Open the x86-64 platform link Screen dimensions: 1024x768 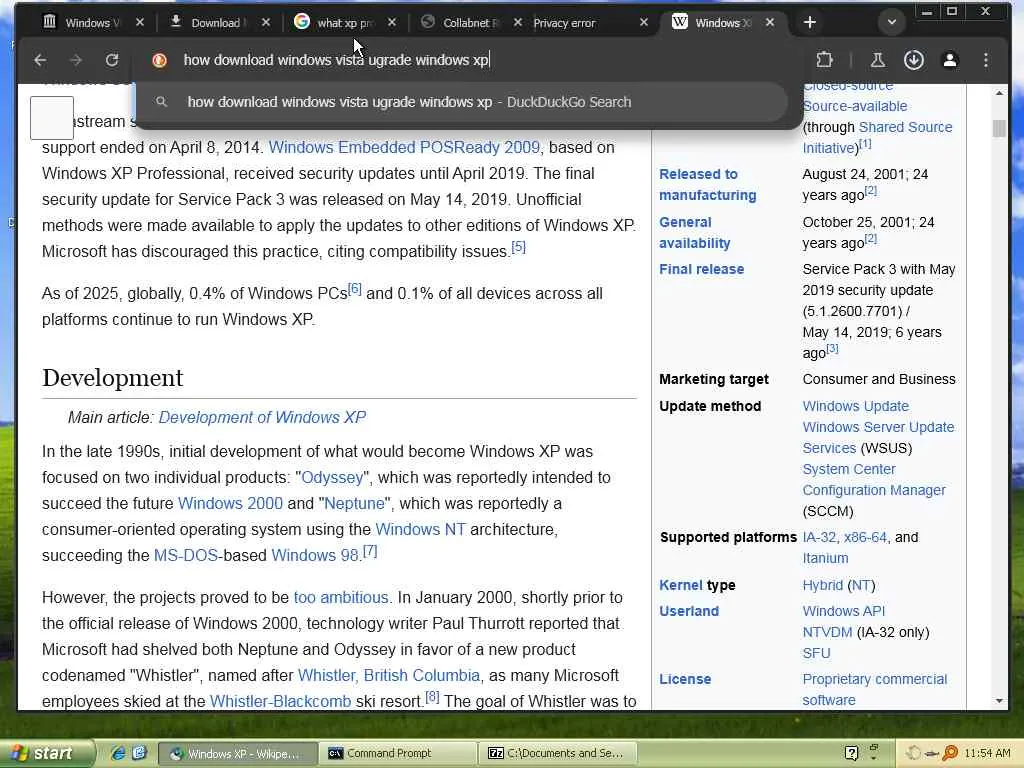coord(865,537)
